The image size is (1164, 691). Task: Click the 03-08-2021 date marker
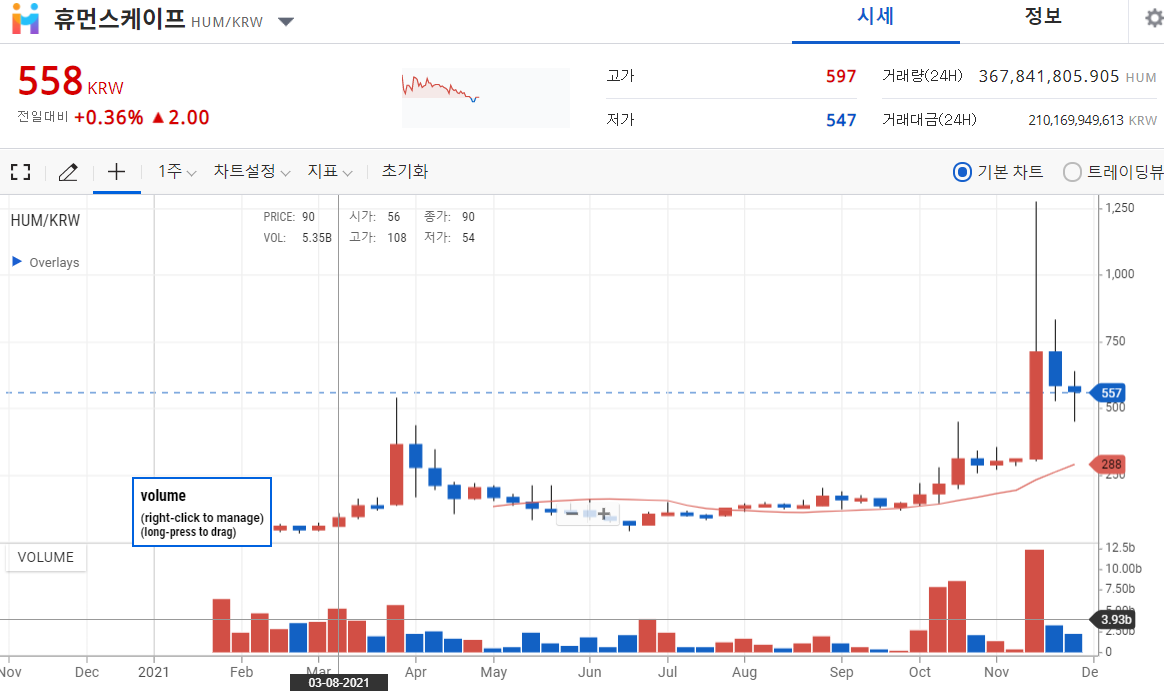(339, 682)
